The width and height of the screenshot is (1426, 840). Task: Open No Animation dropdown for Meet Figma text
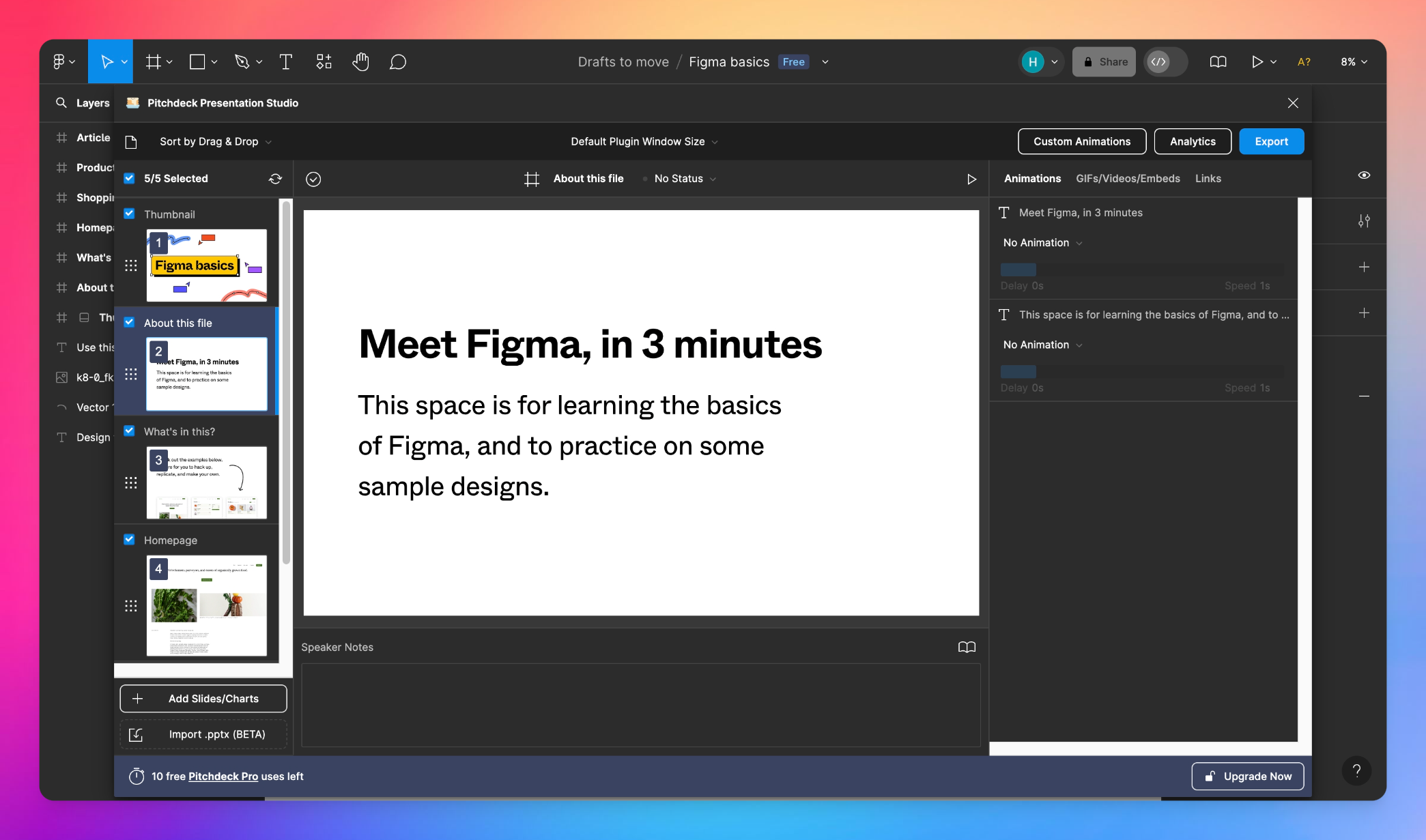point(1042,243)
